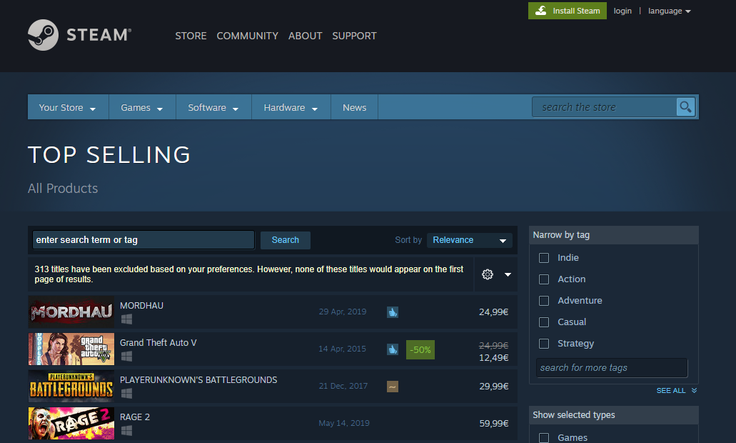Click the login link
The width and height of the screenshot is (736, 443).
coord(622,11)
